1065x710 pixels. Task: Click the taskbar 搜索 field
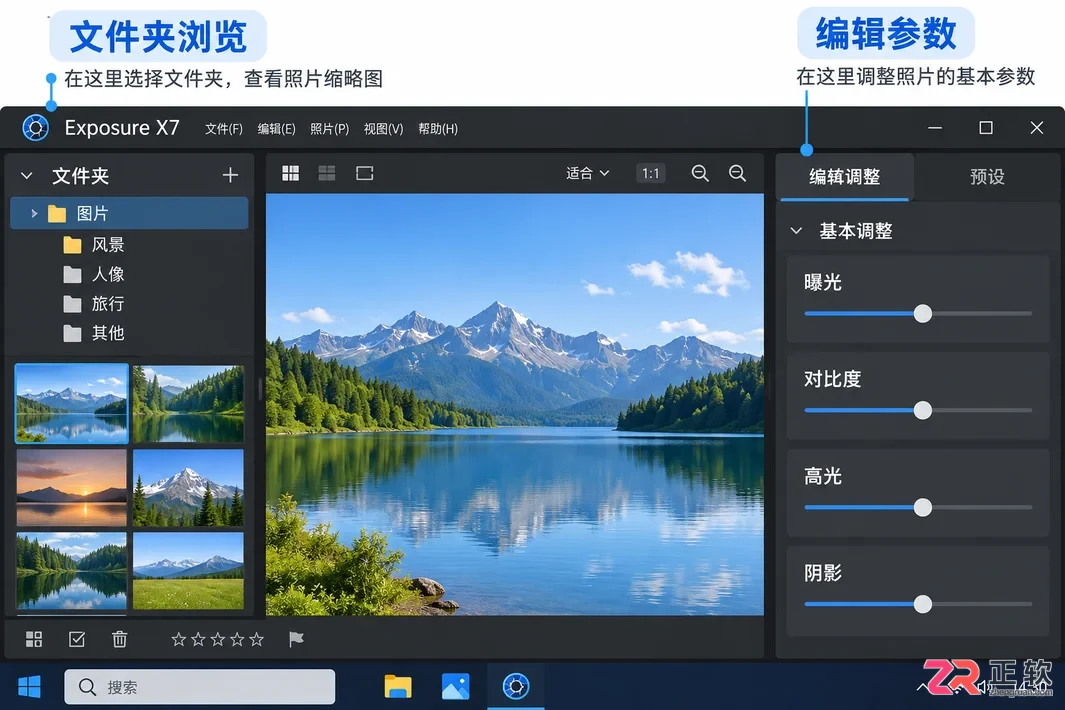coord(200,687)
